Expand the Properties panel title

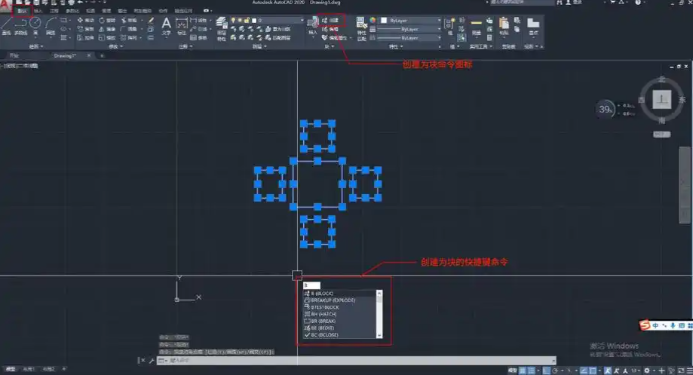click(x=395, y=46)
